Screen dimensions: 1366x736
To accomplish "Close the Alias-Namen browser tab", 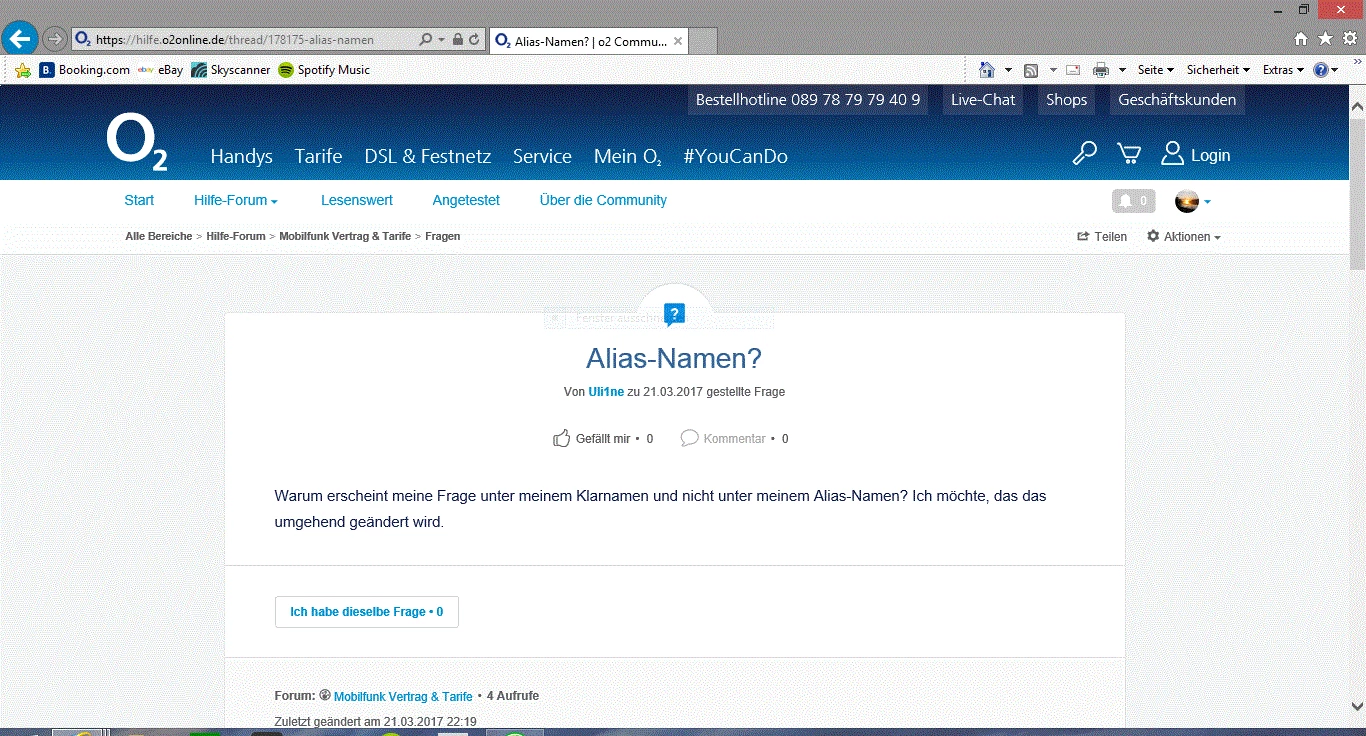I will [678, 41].
